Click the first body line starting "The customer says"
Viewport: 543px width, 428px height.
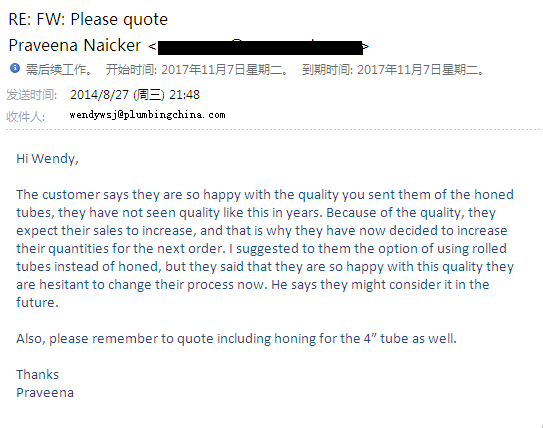click(265, 195)
